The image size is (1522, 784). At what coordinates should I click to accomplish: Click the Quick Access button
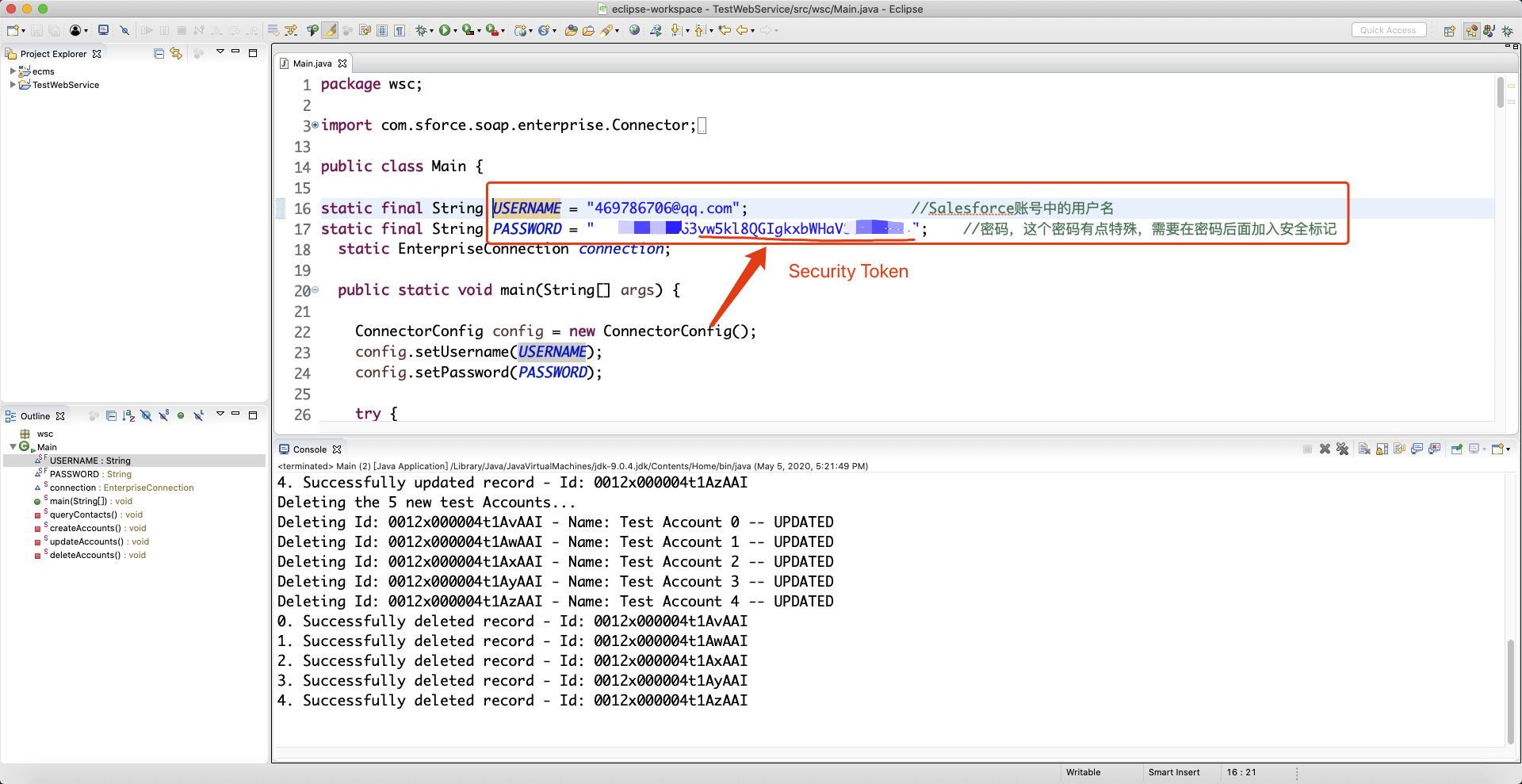pyautogui.click(x=1389, y=29)
